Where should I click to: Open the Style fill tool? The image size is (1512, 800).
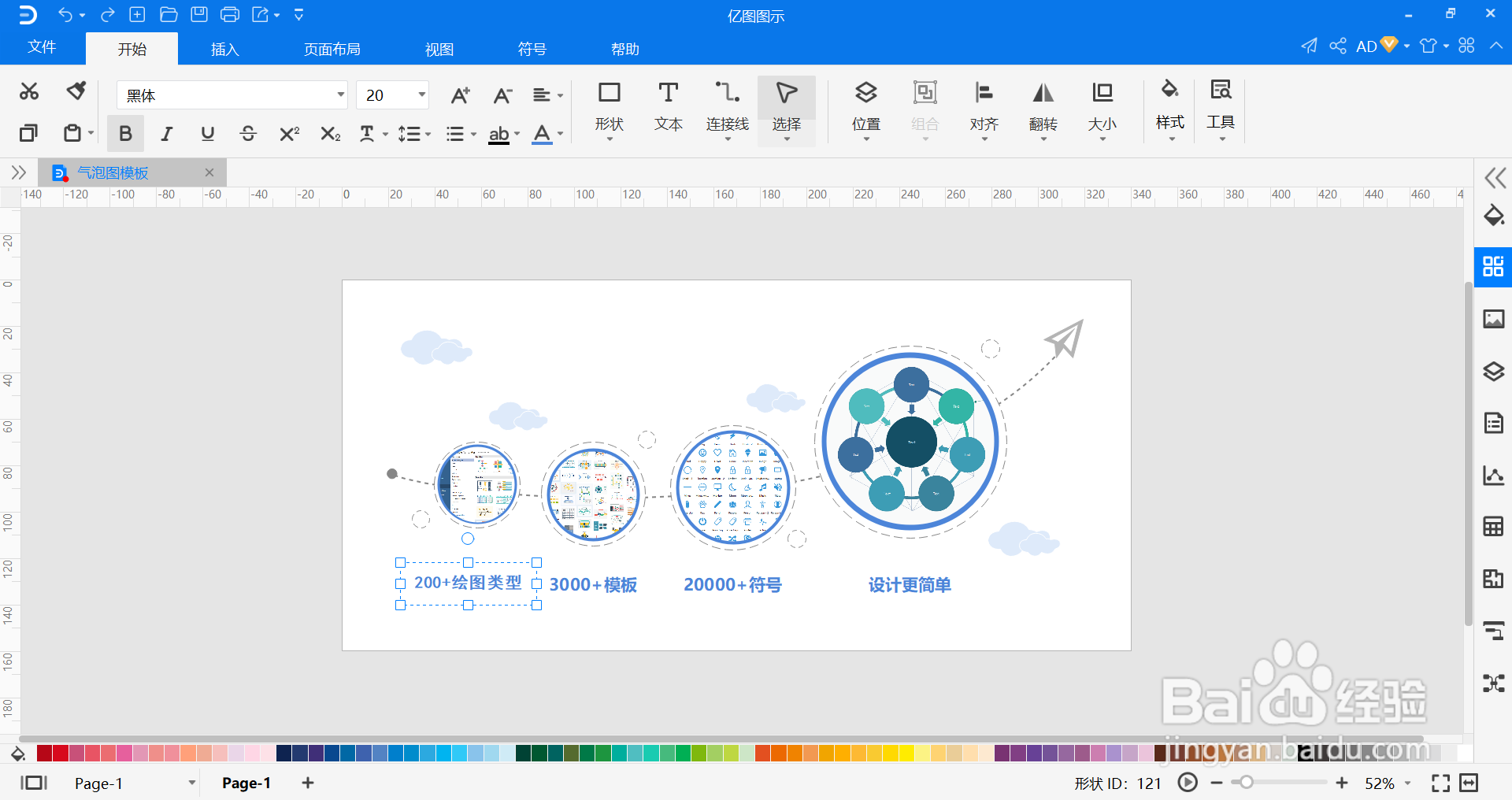(1170, 109)
